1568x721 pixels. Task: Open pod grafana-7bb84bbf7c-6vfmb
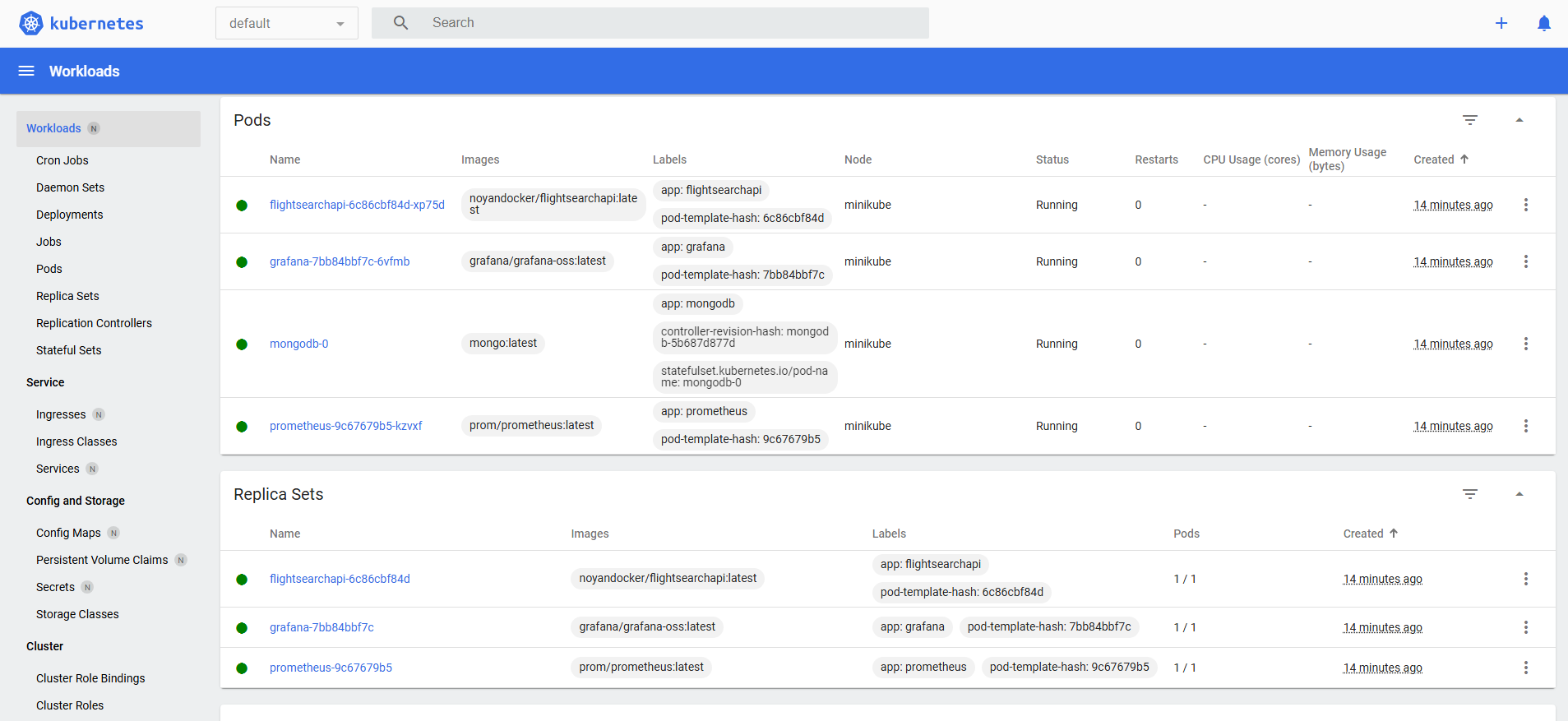[x=340, y=261]
